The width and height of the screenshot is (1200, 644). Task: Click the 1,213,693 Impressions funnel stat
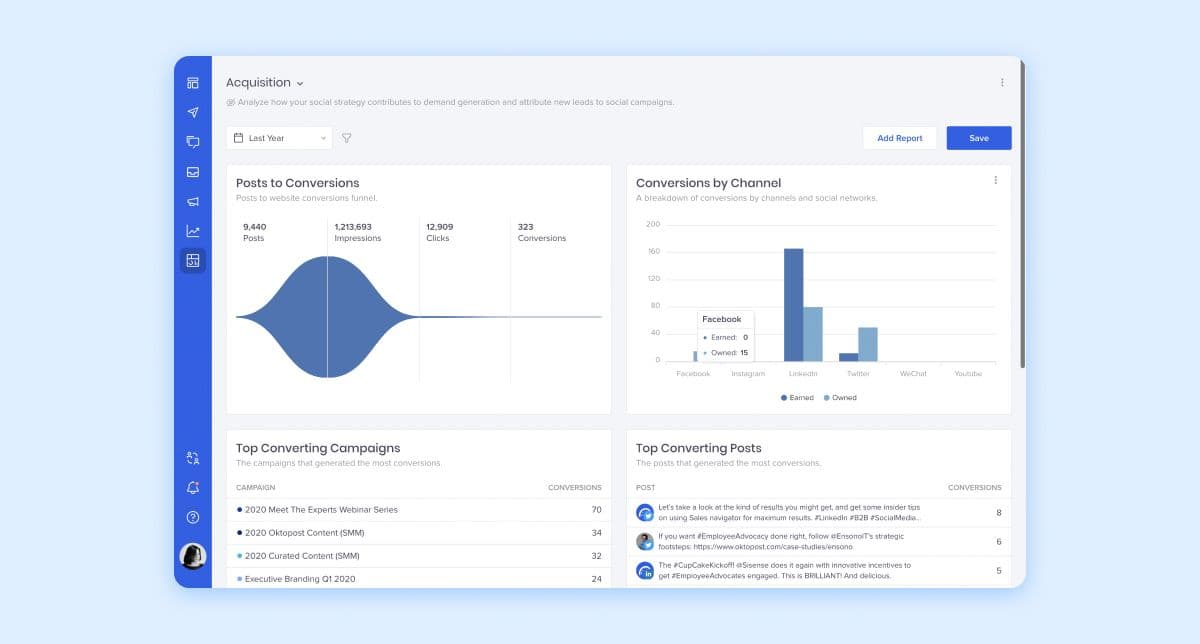pos(357,232)
